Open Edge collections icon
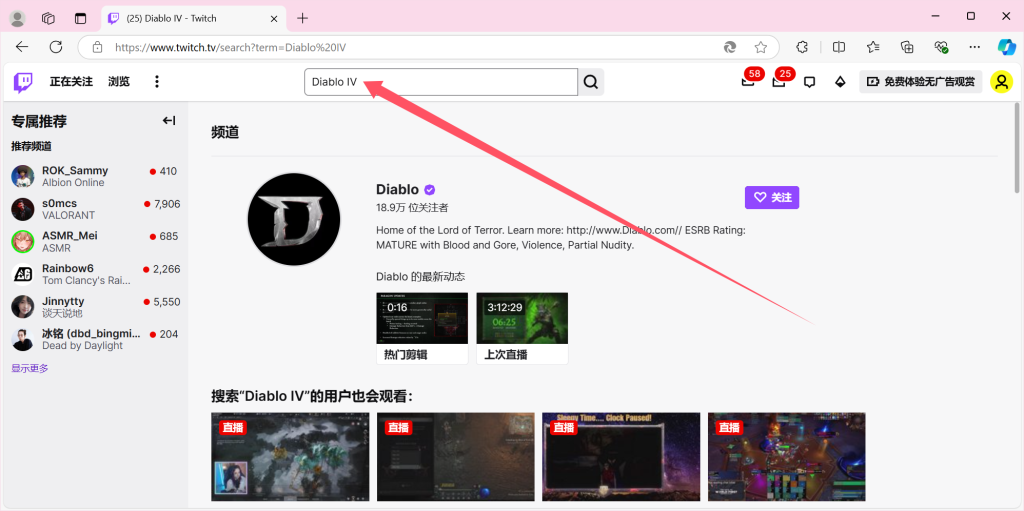This screenshot has height=511, width=1024. click(x=906, y=47)
